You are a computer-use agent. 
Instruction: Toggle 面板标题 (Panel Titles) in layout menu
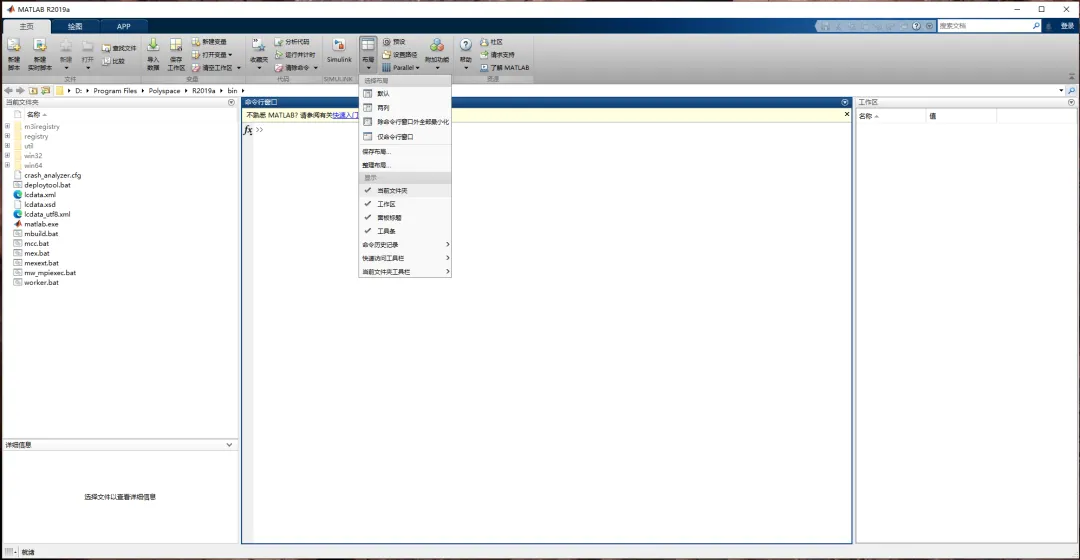click(x=405, y=218)
